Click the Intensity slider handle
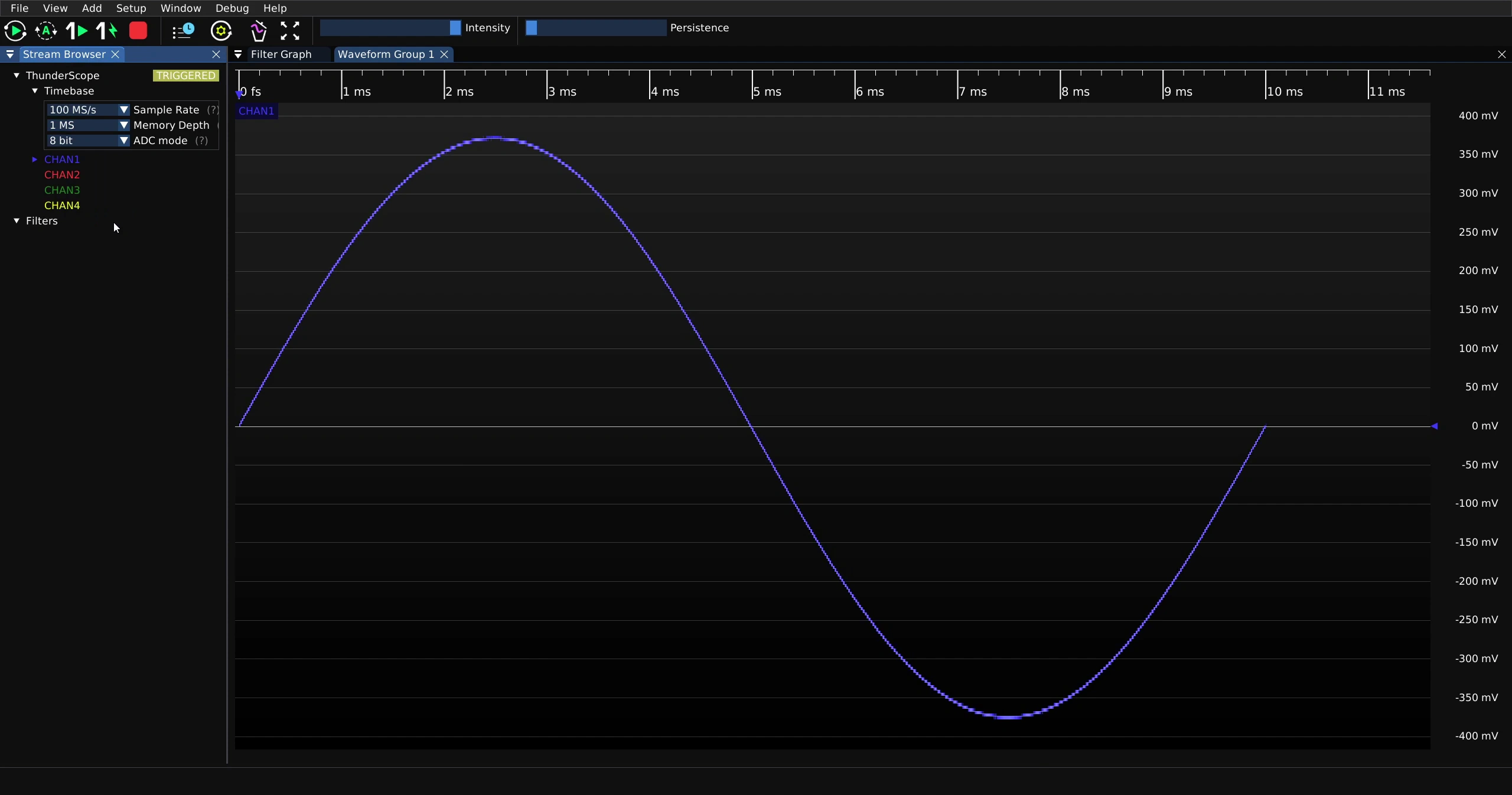The height and width of the screenshot is (795, 1512). pos(455,28)
